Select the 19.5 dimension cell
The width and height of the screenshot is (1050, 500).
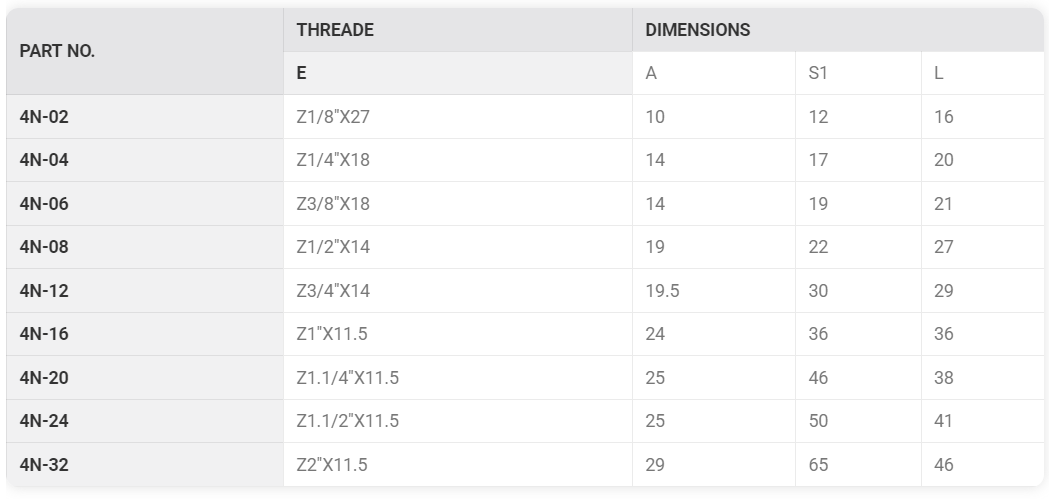662,291
